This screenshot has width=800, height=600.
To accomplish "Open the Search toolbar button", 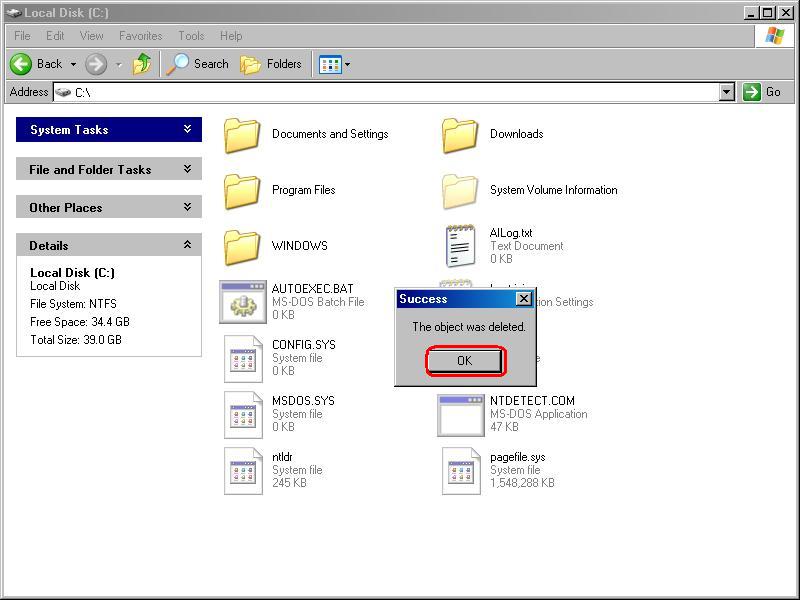I will 197,64.
